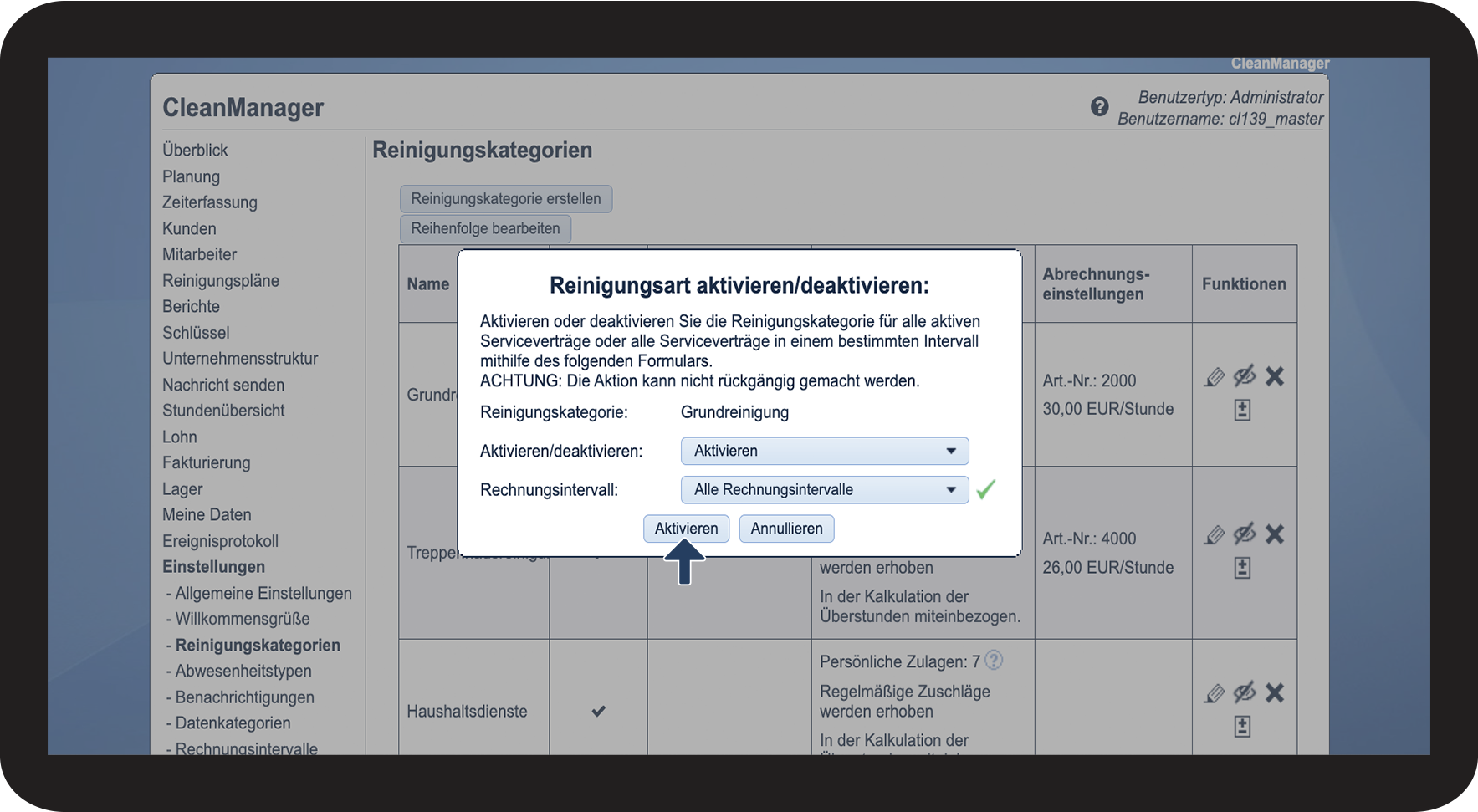Open Einstellungen section in the sidebar
Viewport: 1478px width, 812px height.
tap(213, 567)
